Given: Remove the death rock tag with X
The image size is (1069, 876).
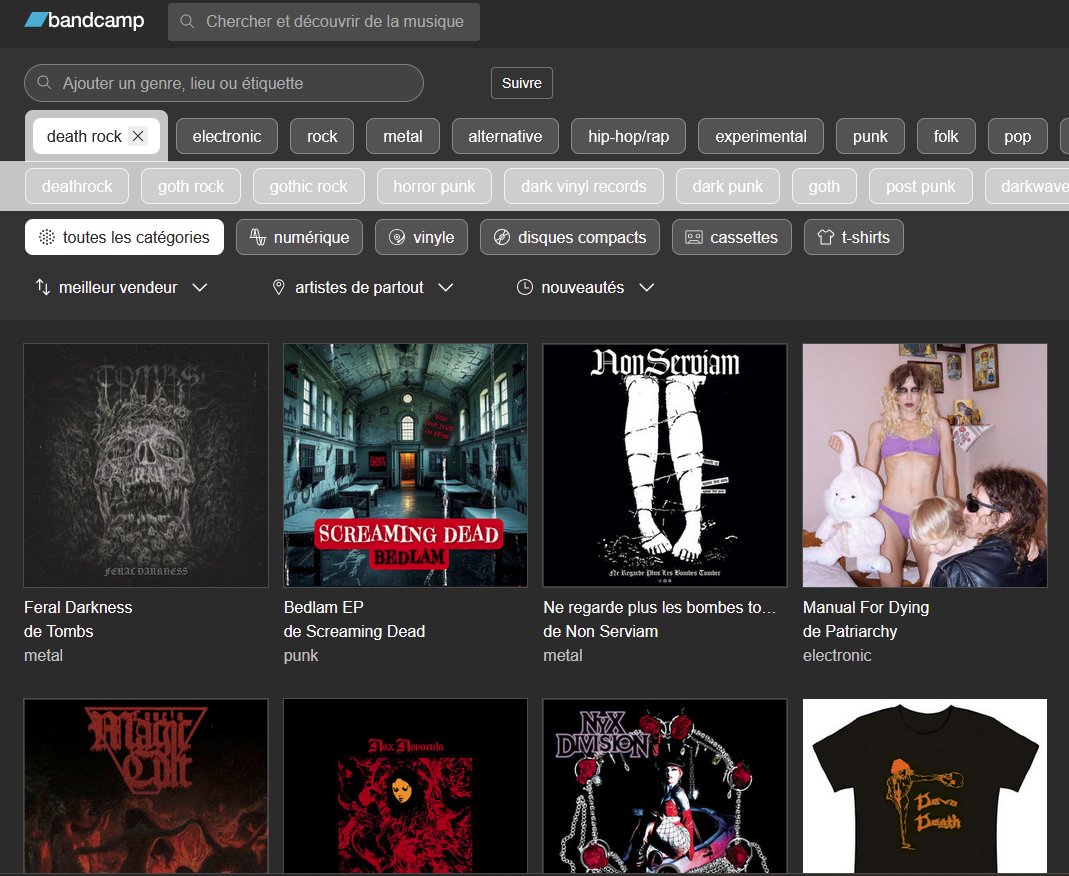Looking at the screenshot, I should tap(138, 136).
